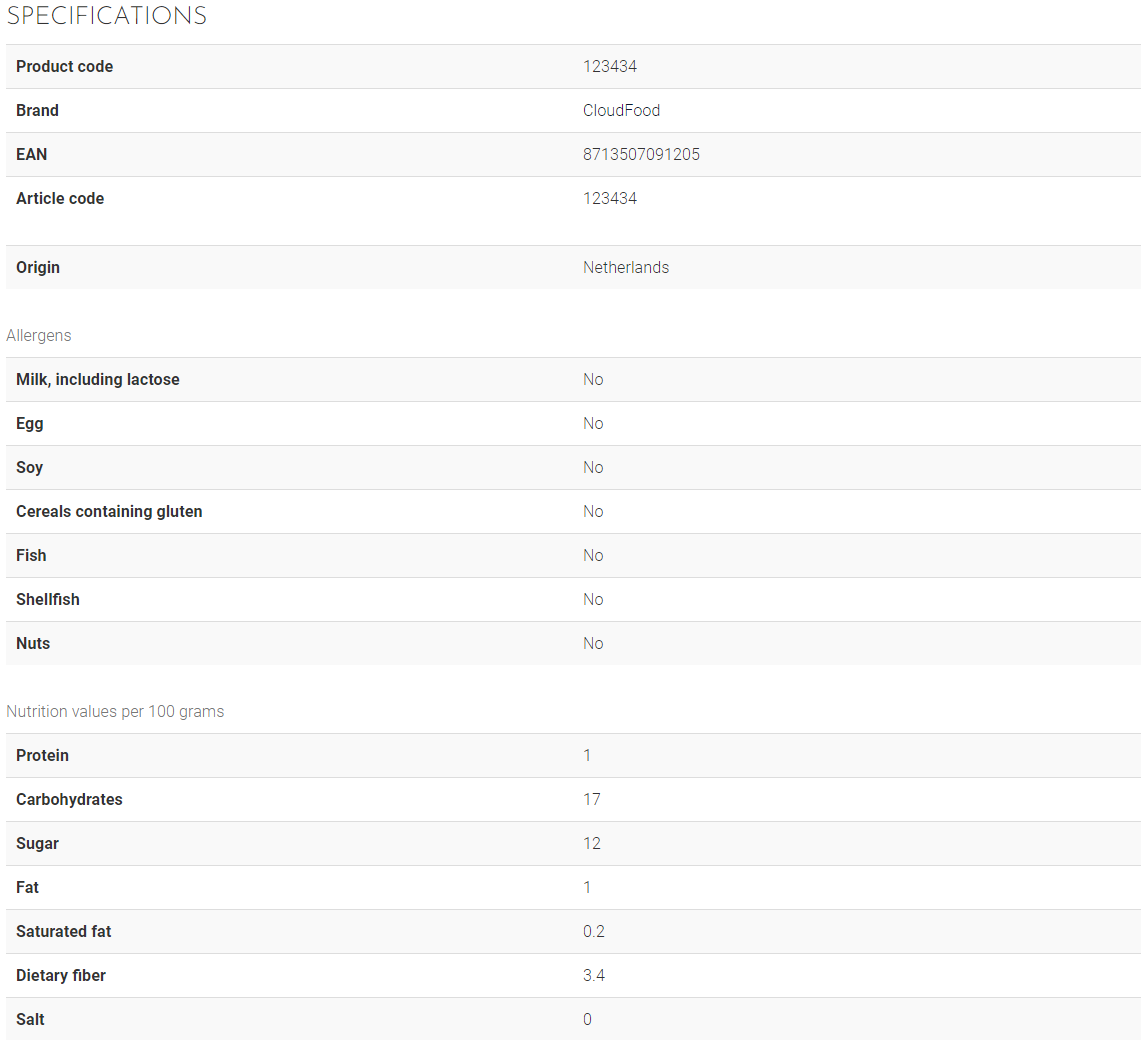Click the No value for Nuts
Image resolution: width=1148 pixels, height=1040 pixels.
[593, 644]
